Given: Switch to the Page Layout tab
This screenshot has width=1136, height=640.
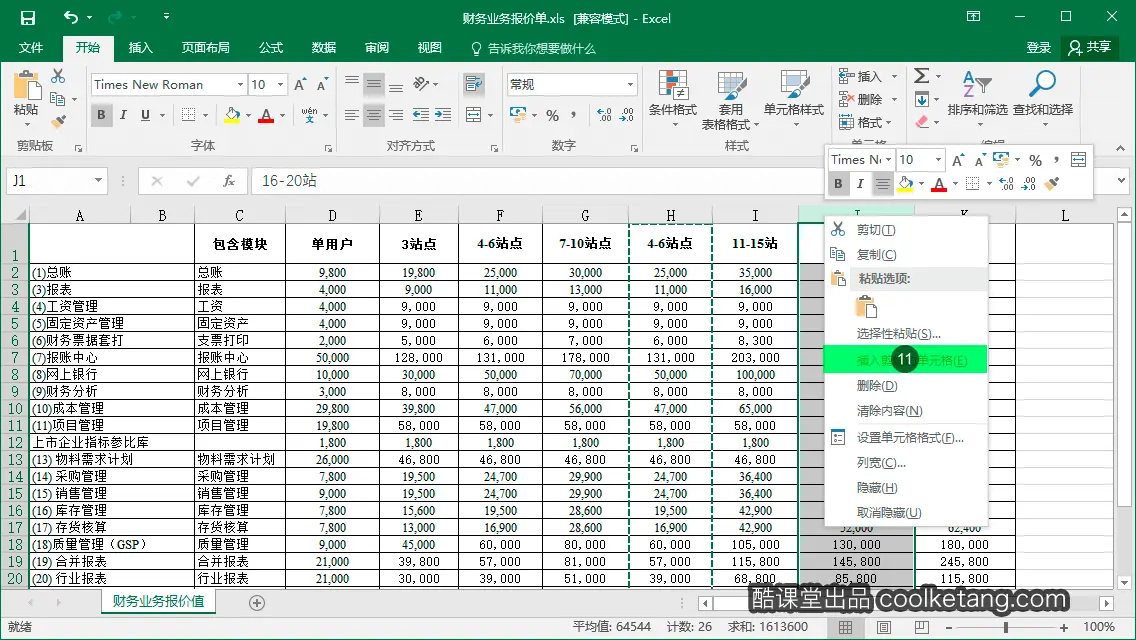Looking at the screenshot, I should point(206,48).
